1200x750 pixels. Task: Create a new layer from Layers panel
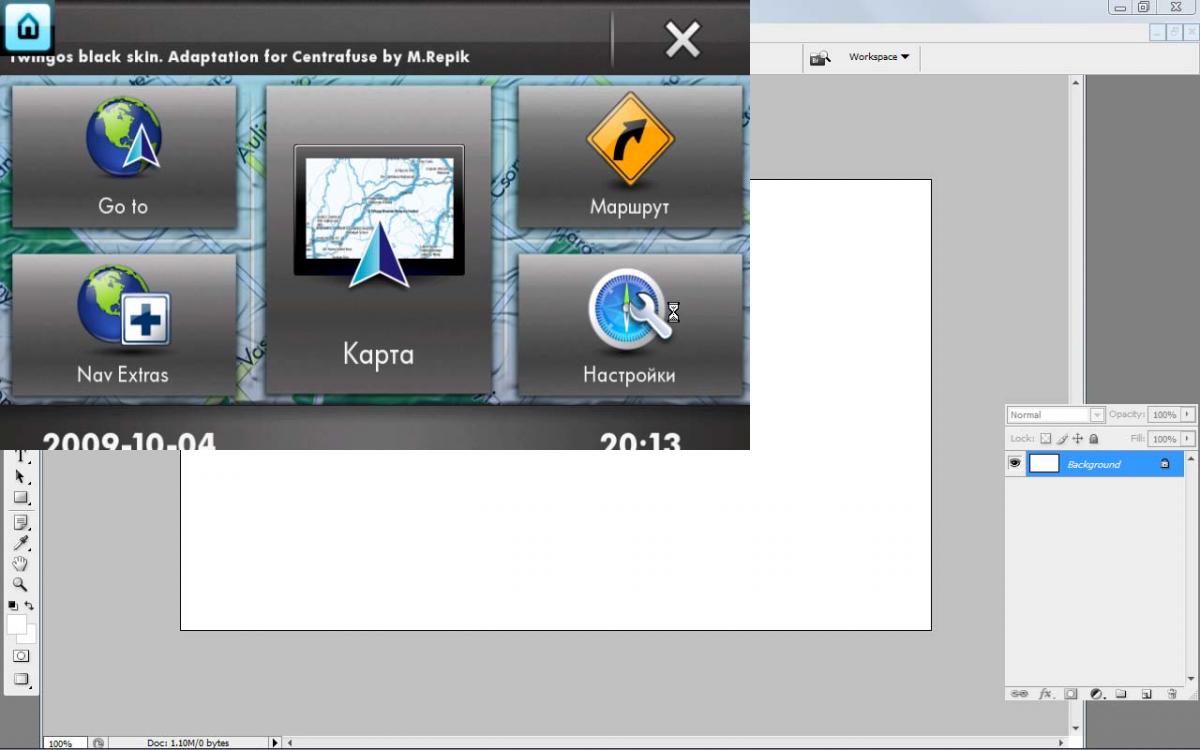(x=1146, y=693)
